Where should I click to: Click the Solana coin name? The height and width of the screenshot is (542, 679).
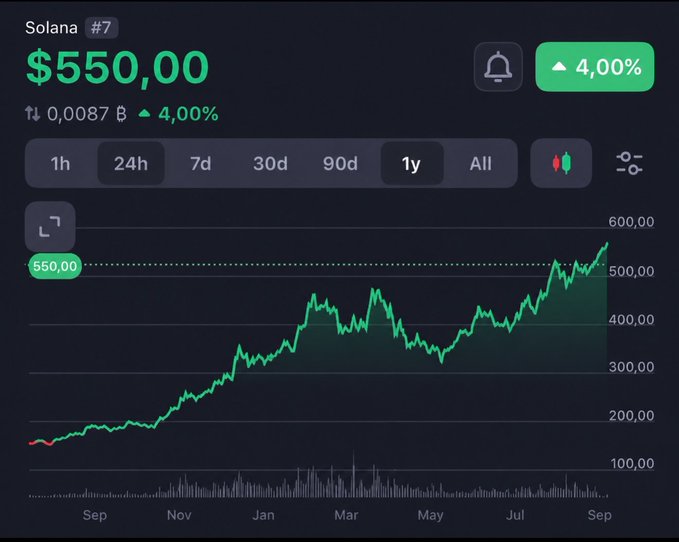pos(52,28)
